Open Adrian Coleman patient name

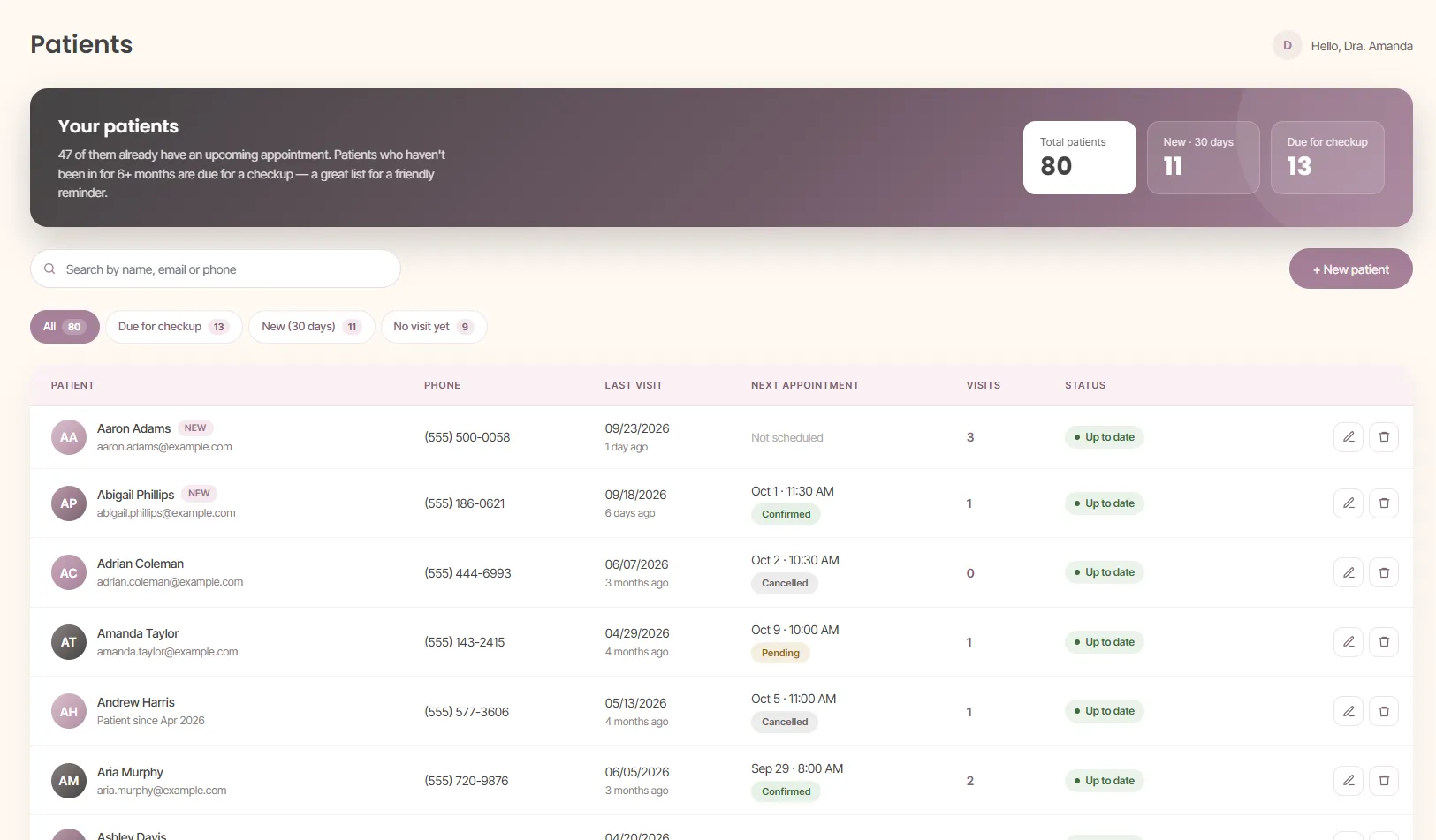point(141,564)
